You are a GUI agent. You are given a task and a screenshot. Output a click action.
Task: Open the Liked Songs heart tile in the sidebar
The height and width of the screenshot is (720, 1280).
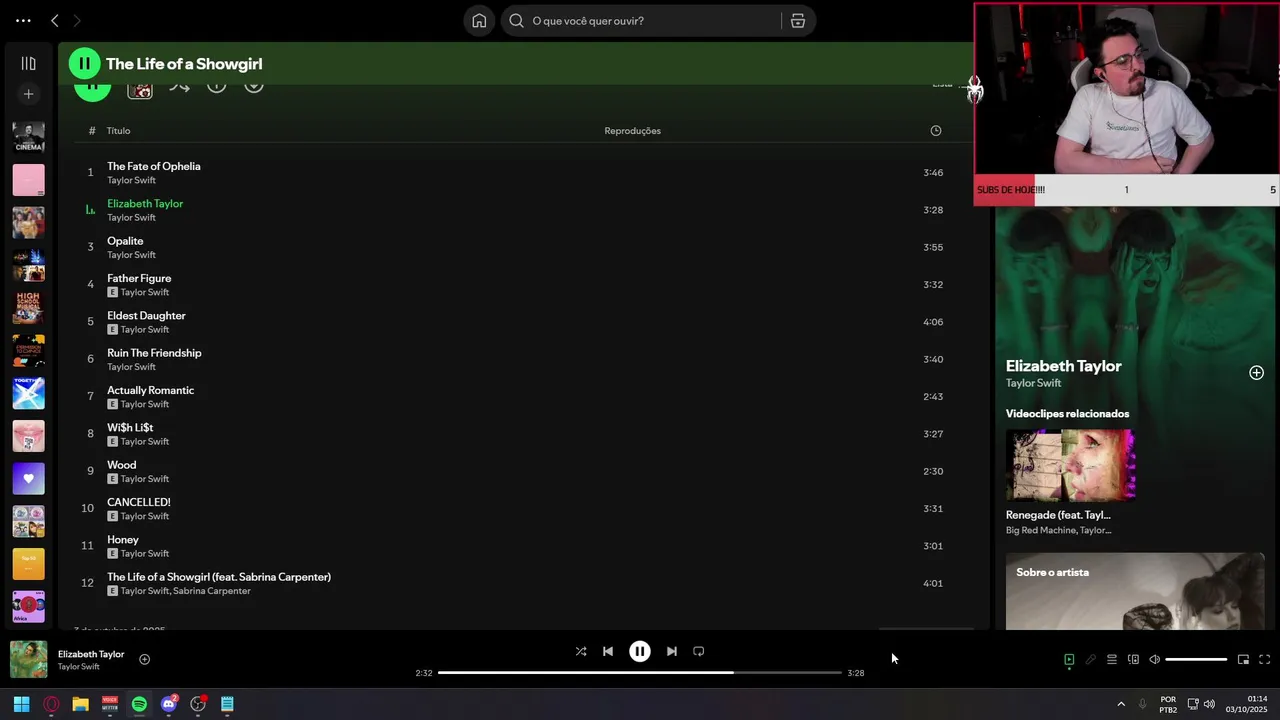coord(28,479)
